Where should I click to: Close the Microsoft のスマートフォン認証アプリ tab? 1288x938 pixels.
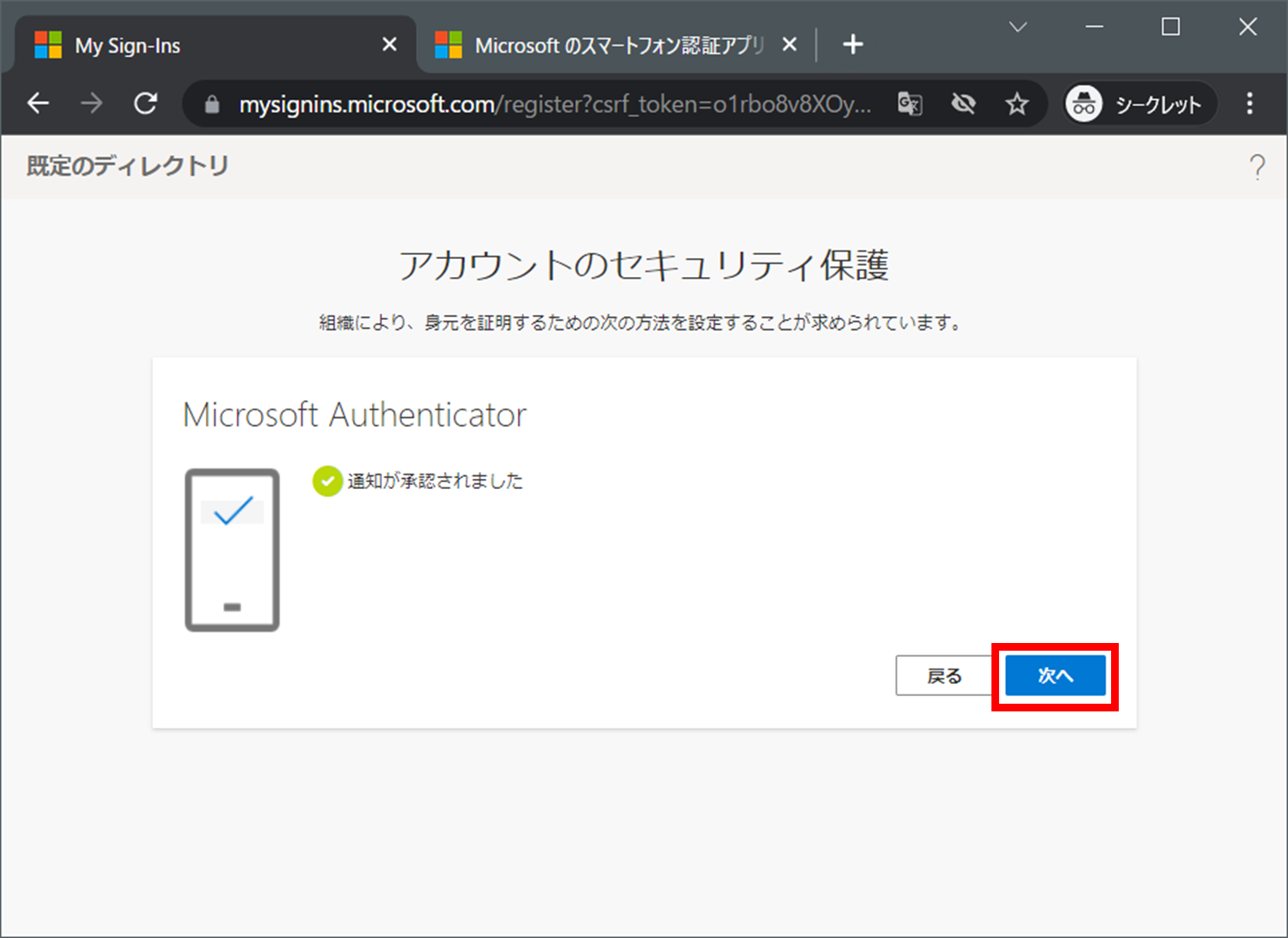(790, 44)
